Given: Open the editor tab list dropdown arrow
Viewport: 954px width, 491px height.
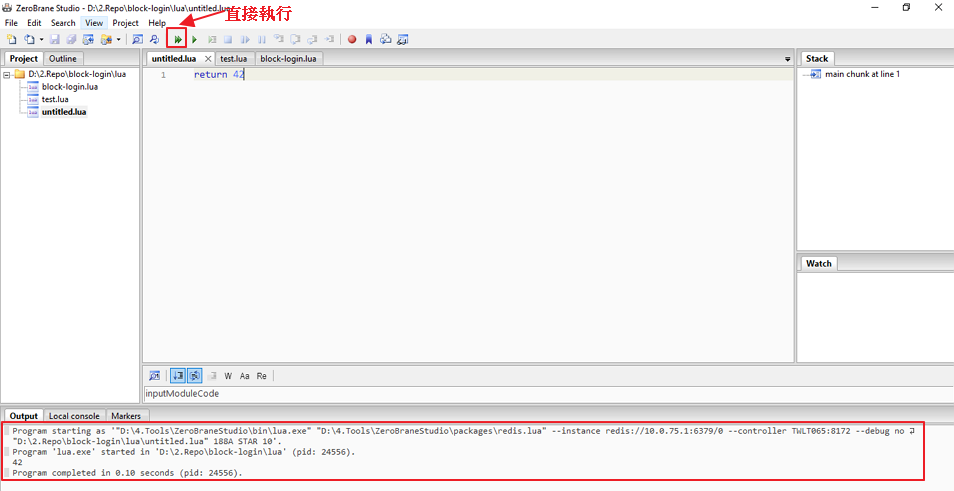Looking at the screenshot, I should pos(787,59).
